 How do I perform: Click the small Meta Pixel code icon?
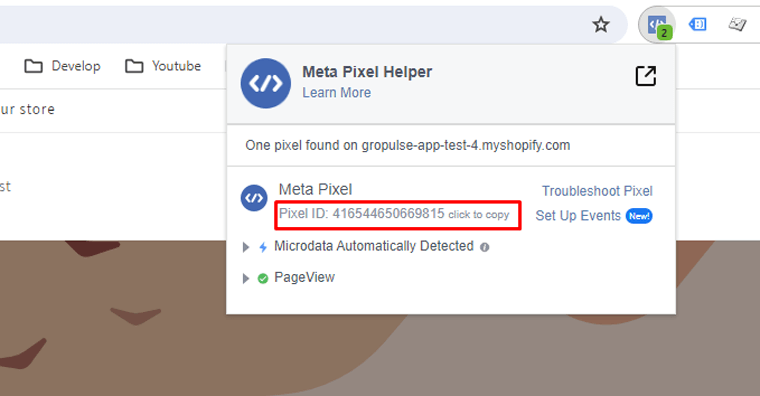click(x=254, y=198)
